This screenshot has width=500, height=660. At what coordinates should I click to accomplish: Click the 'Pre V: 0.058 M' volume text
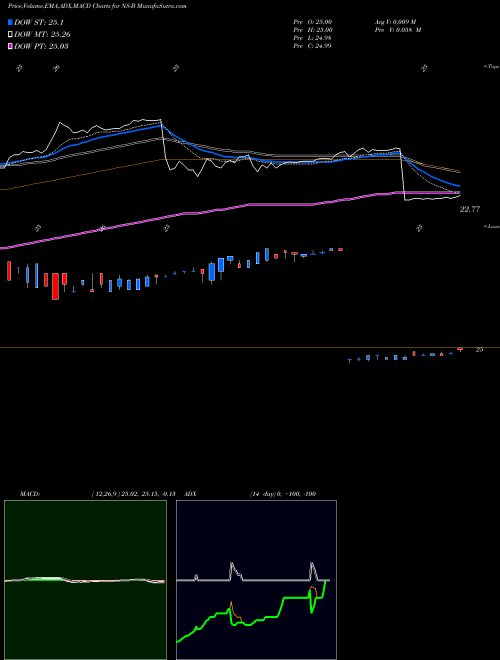coord(398,30)
